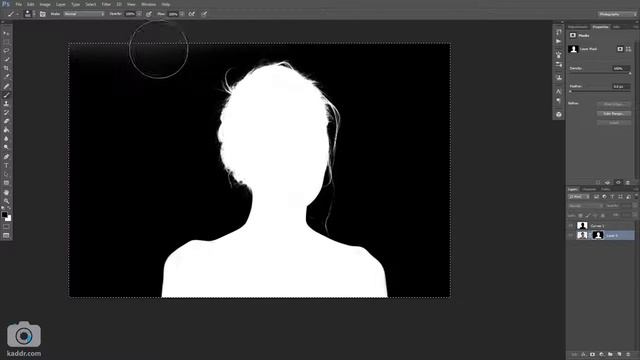
Task: Click the foreground color swatch
Action: click(x=4, y=214)
